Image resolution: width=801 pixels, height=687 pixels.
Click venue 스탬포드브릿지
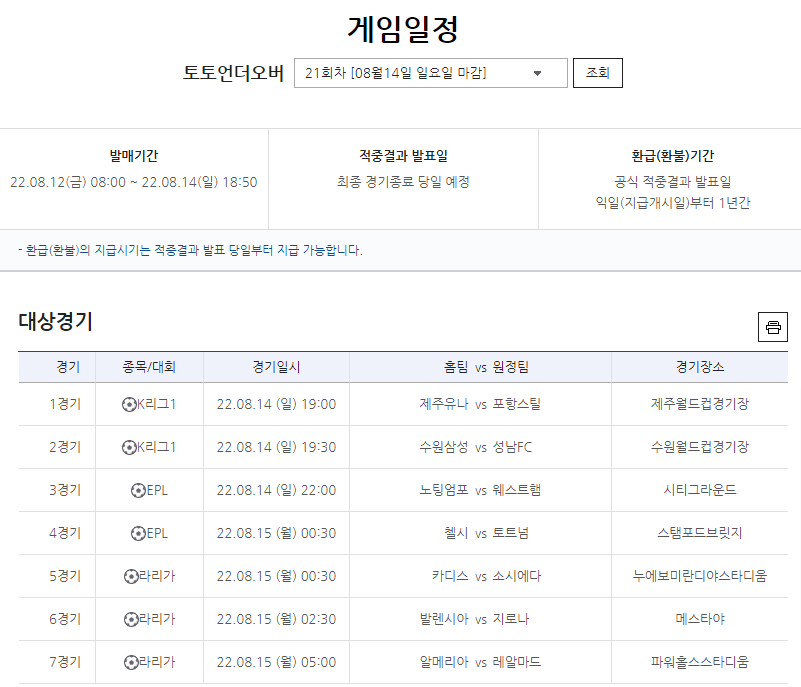[700, 533]
